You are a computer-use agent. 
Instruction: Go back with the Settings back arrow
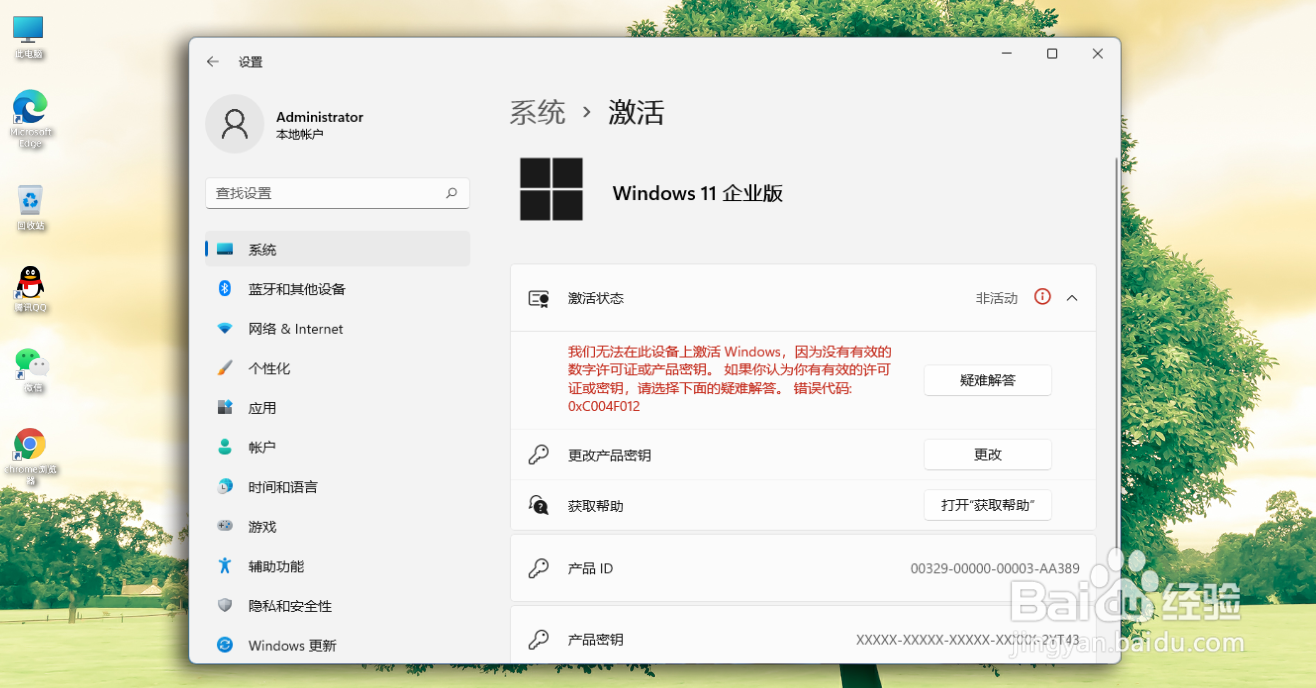click(212, 62)
